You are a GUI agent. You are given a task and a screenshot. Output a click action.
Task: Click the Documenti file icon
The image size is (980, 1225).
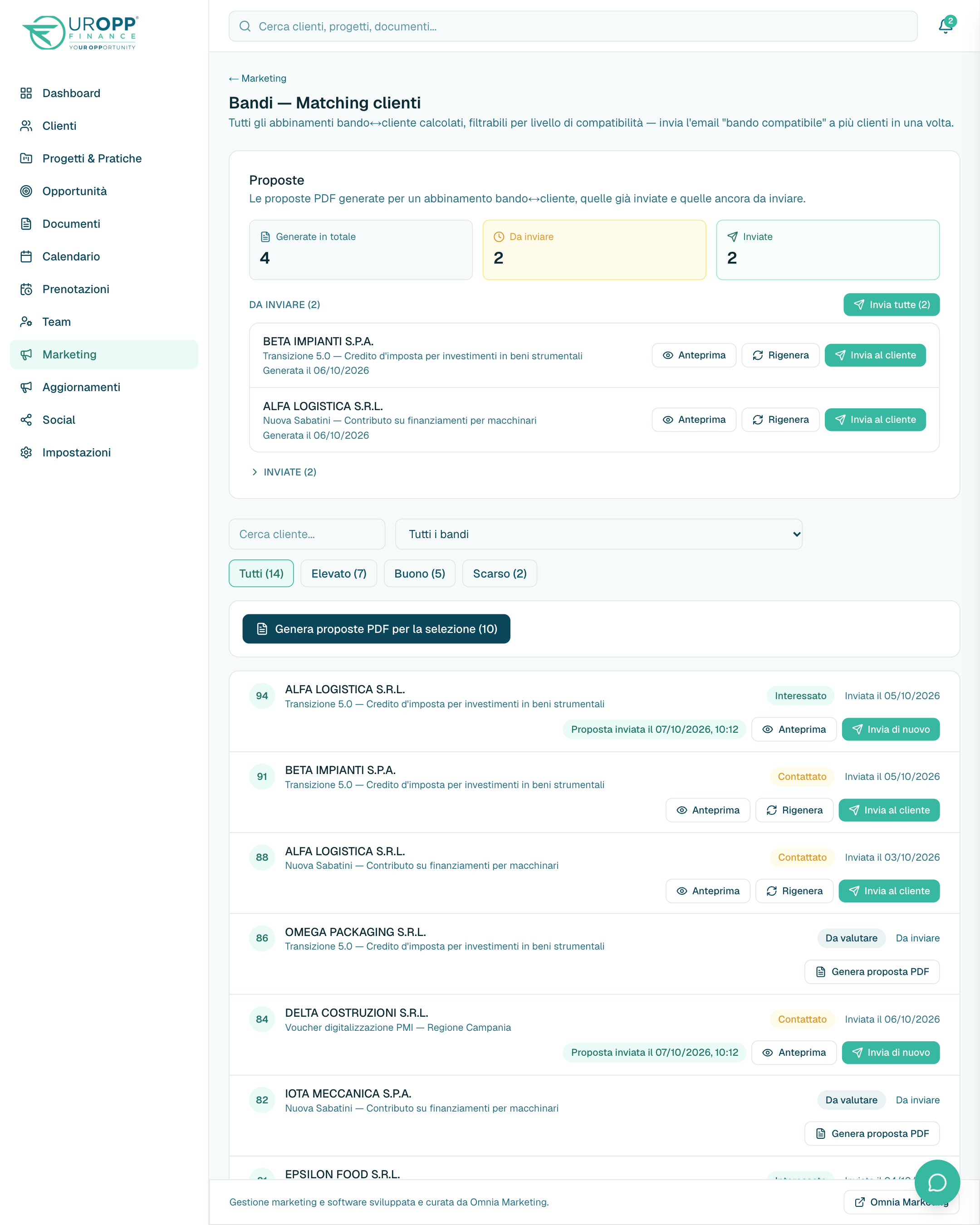click(x=26, y=224)
